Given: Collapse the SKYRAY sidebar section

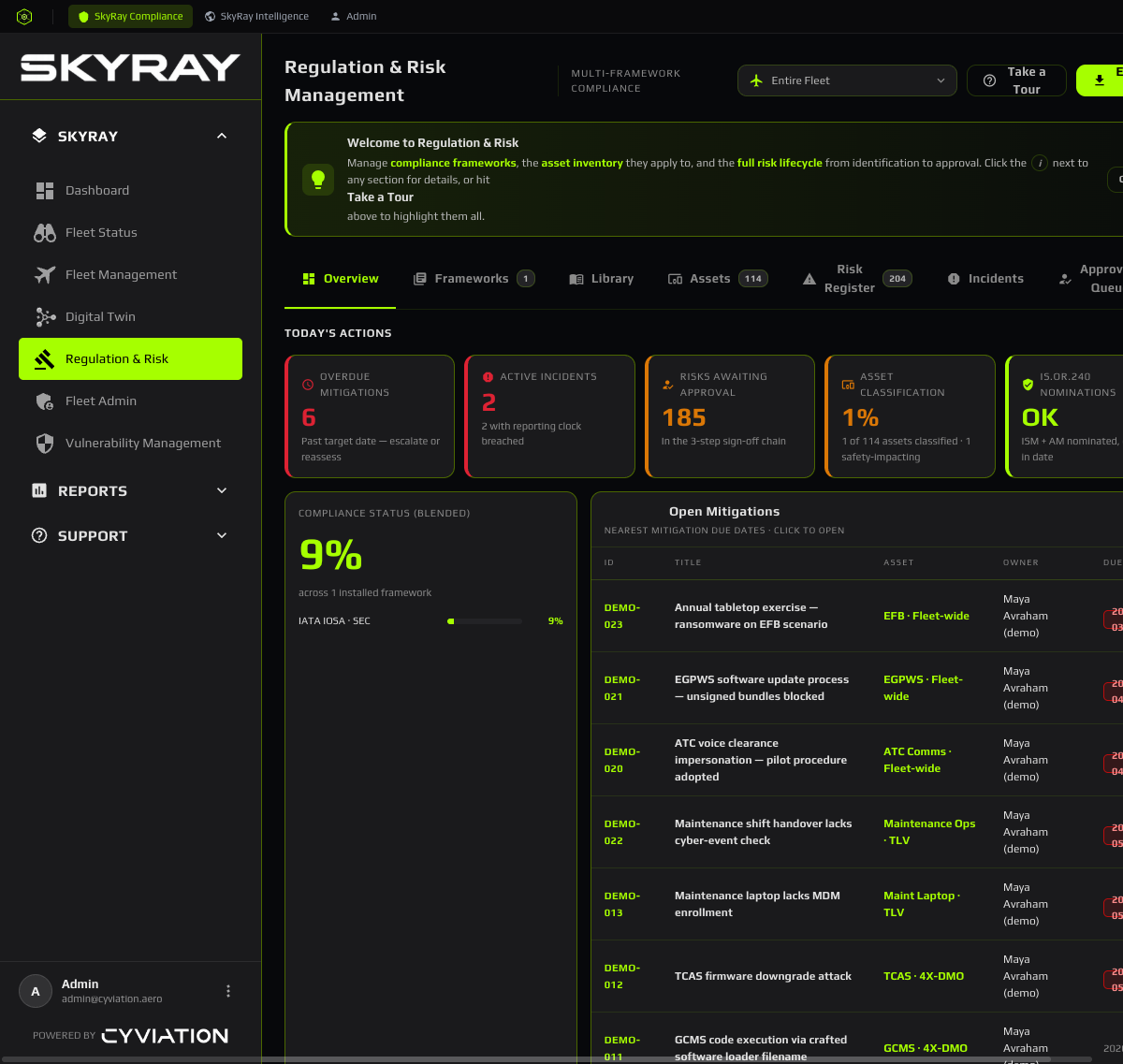Looking at the screenshot, I should coord(222,136).
